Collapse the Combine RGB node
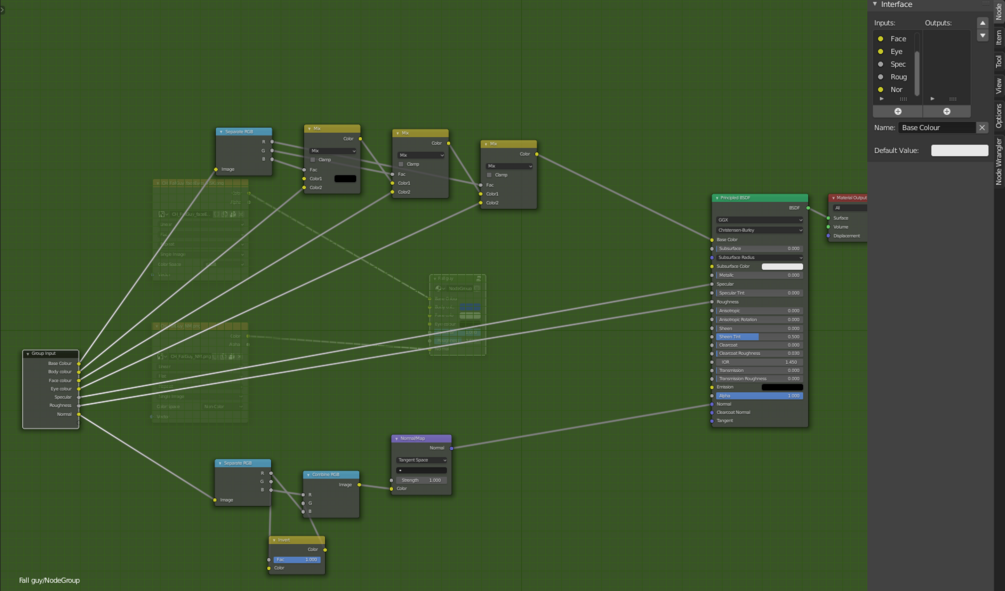This screenshot has width=1005, height=591. (x=308, y=475)
